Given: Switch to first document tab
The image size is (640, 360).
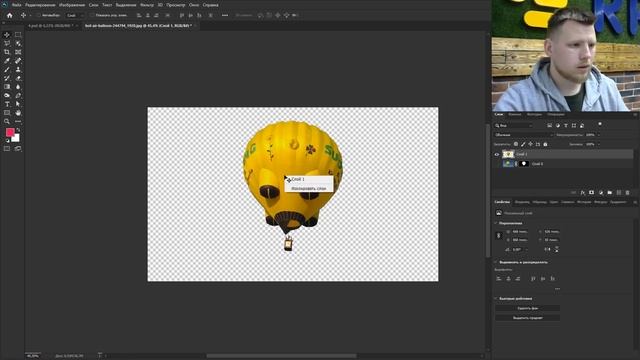Looking at the screenshot, I should point(51,25).
